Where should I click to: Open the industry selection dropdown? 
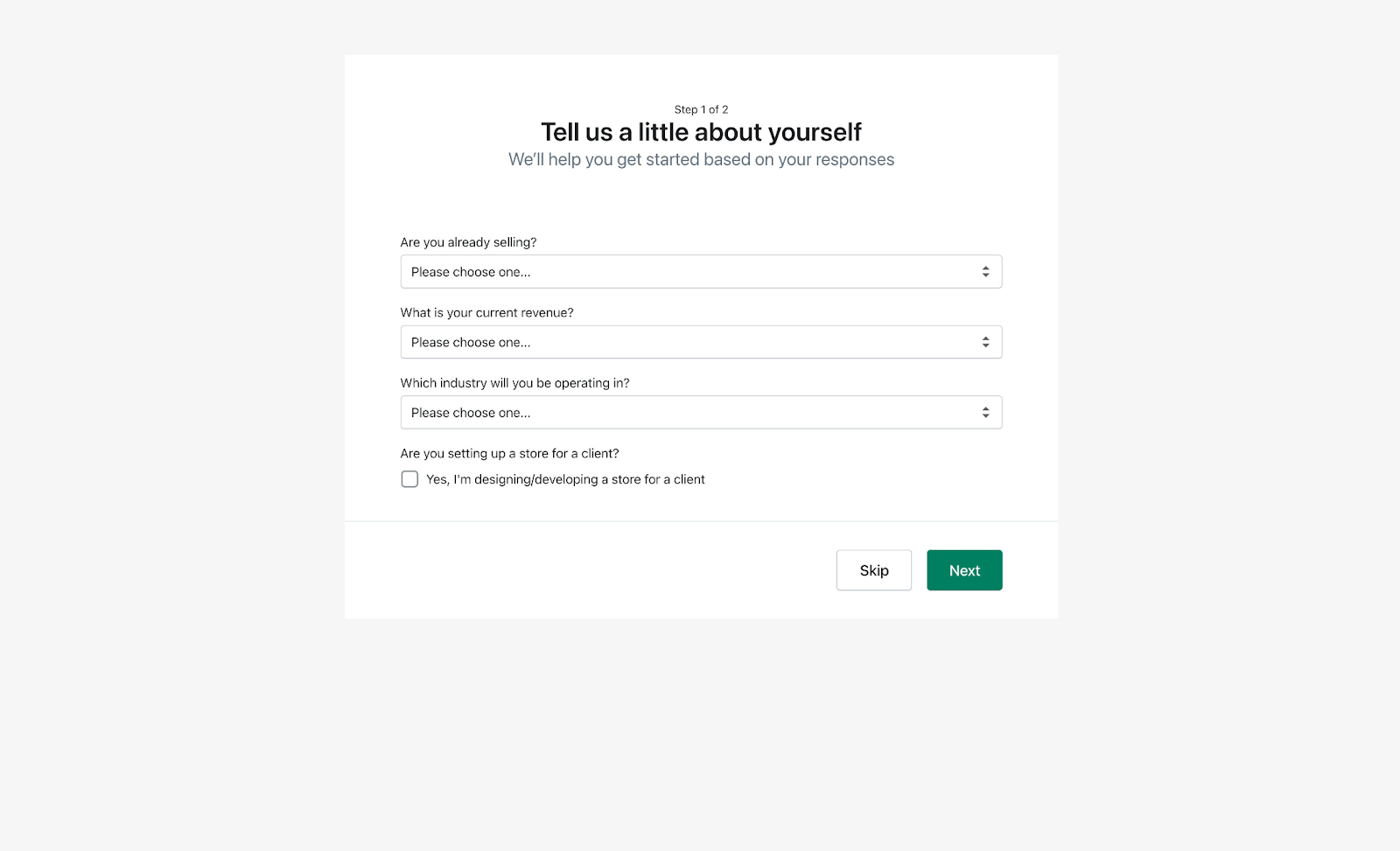[700, 412]
